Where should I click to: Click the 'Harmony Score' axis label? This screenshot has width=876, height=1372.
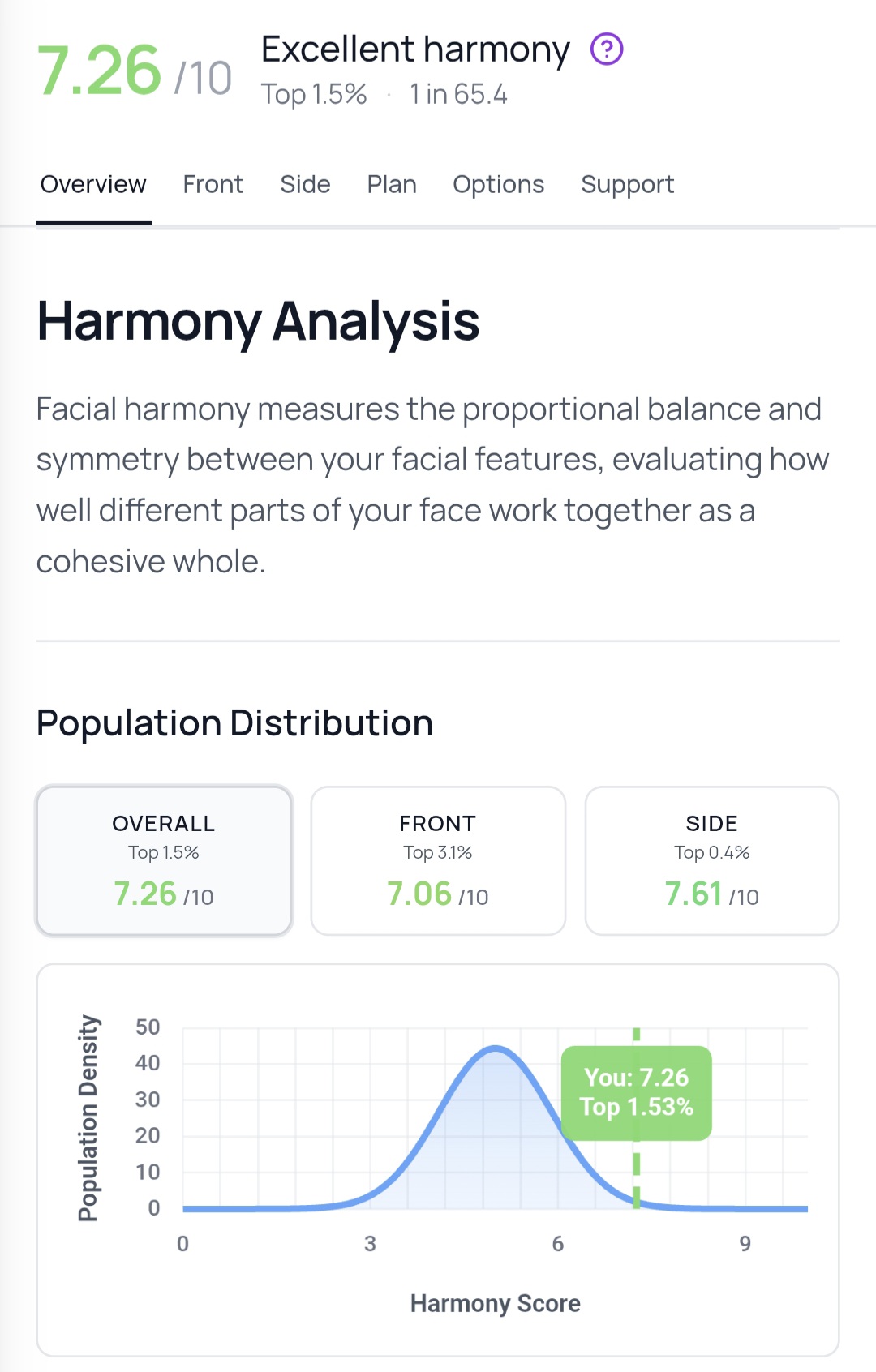pos(495,1303)
